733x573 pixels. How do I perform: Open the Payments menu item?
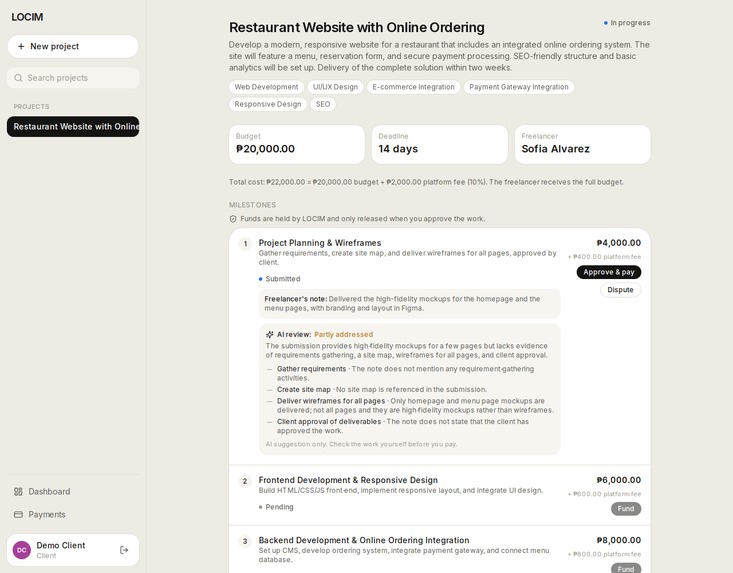tap(73, 515)
